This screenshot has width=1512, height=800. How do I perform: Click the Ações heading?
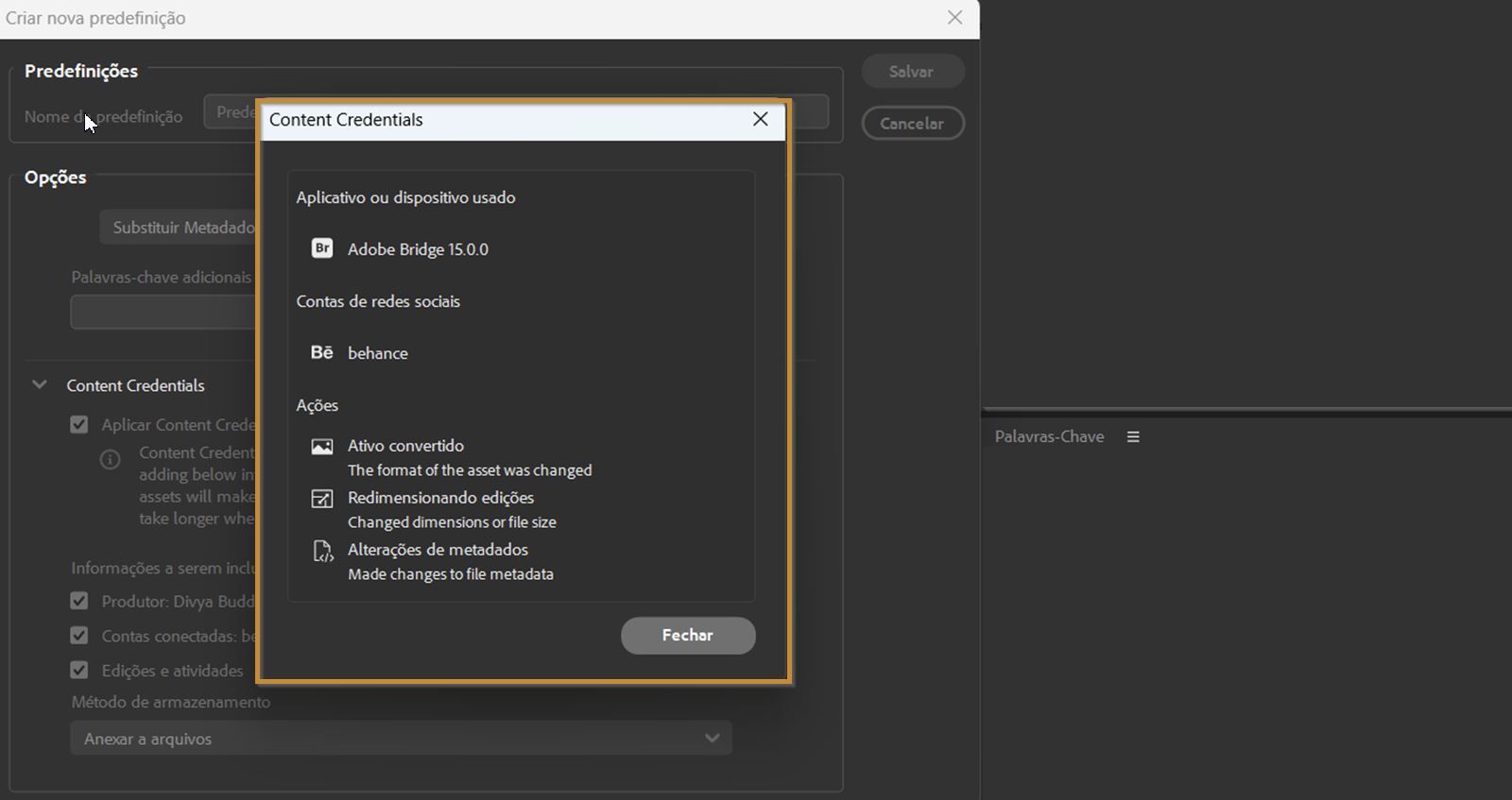pyautogui.click(x=317, y=405)
